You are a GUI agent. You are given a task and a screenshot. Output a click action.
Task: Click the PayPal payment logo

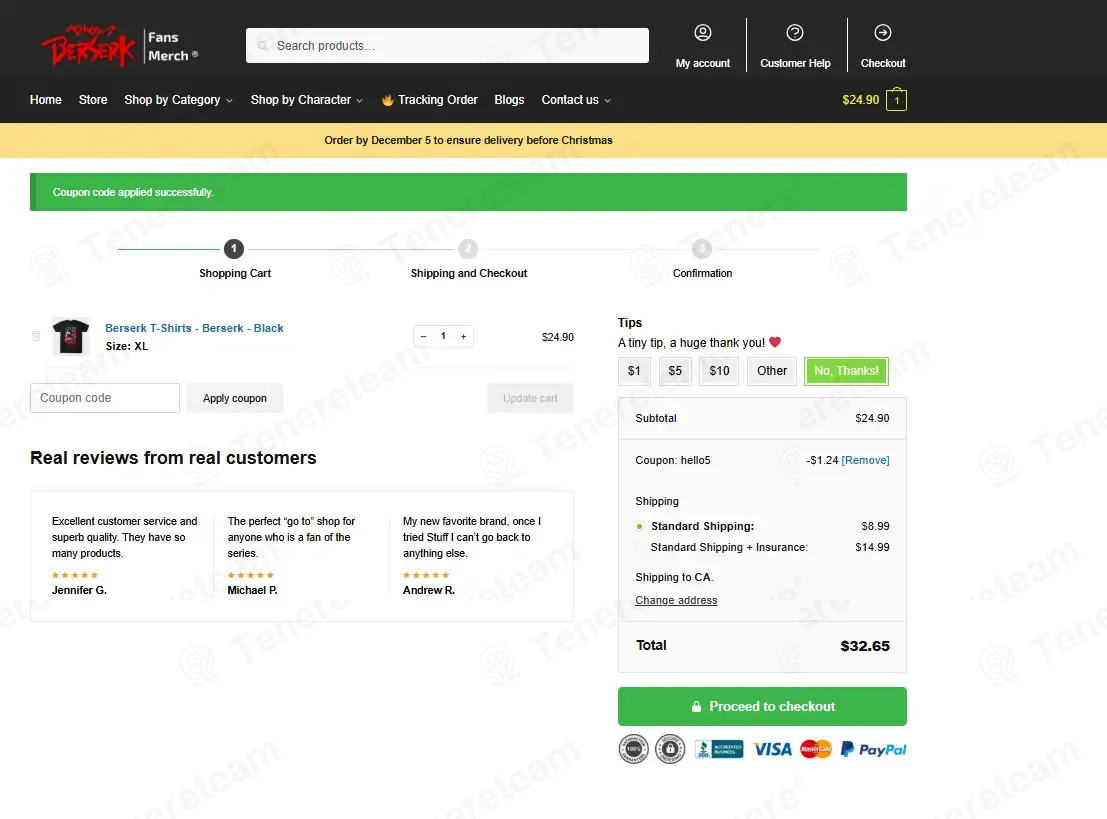873,749
